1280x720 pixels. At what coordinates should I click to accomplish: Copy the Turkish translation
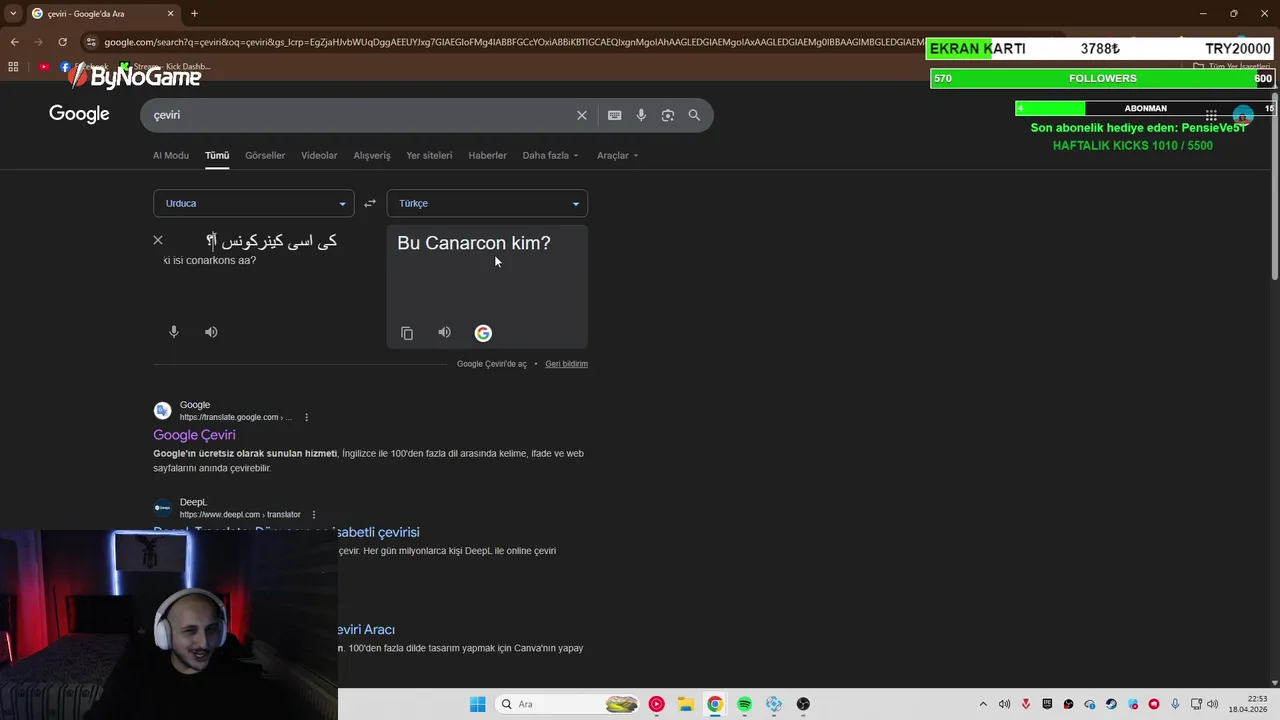click(407, 333)
